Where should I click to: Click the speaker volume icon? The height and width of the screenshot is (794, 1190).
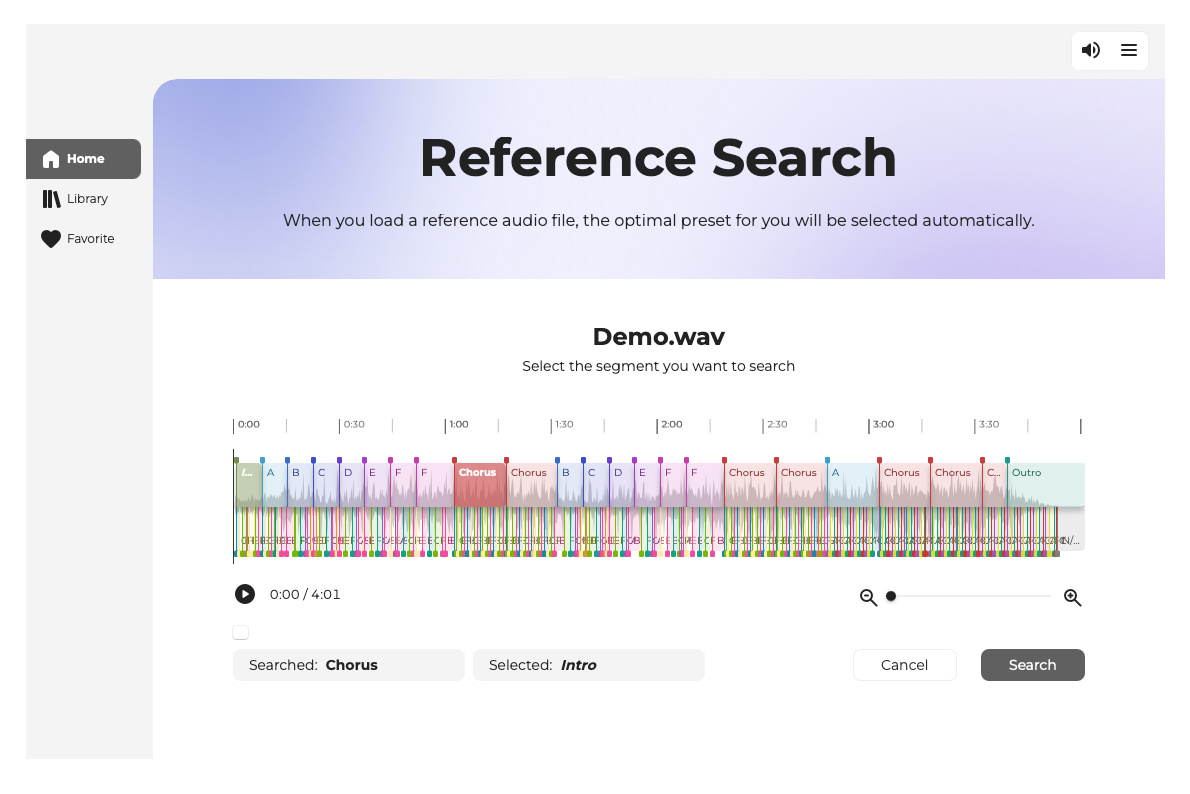tap(1091, 50)
